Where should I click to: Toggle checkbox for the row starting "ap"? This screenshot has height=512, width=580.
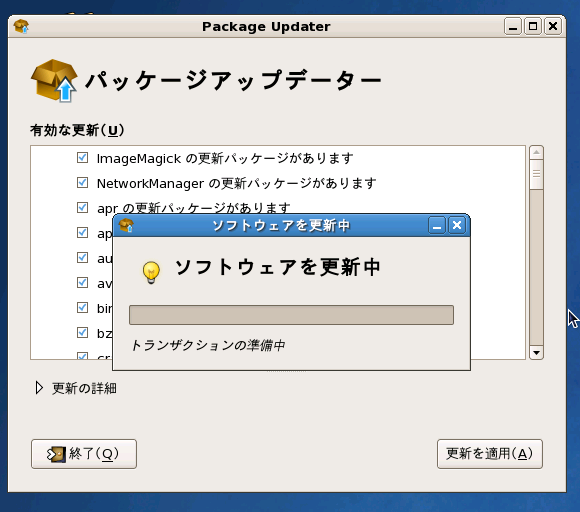82,232
